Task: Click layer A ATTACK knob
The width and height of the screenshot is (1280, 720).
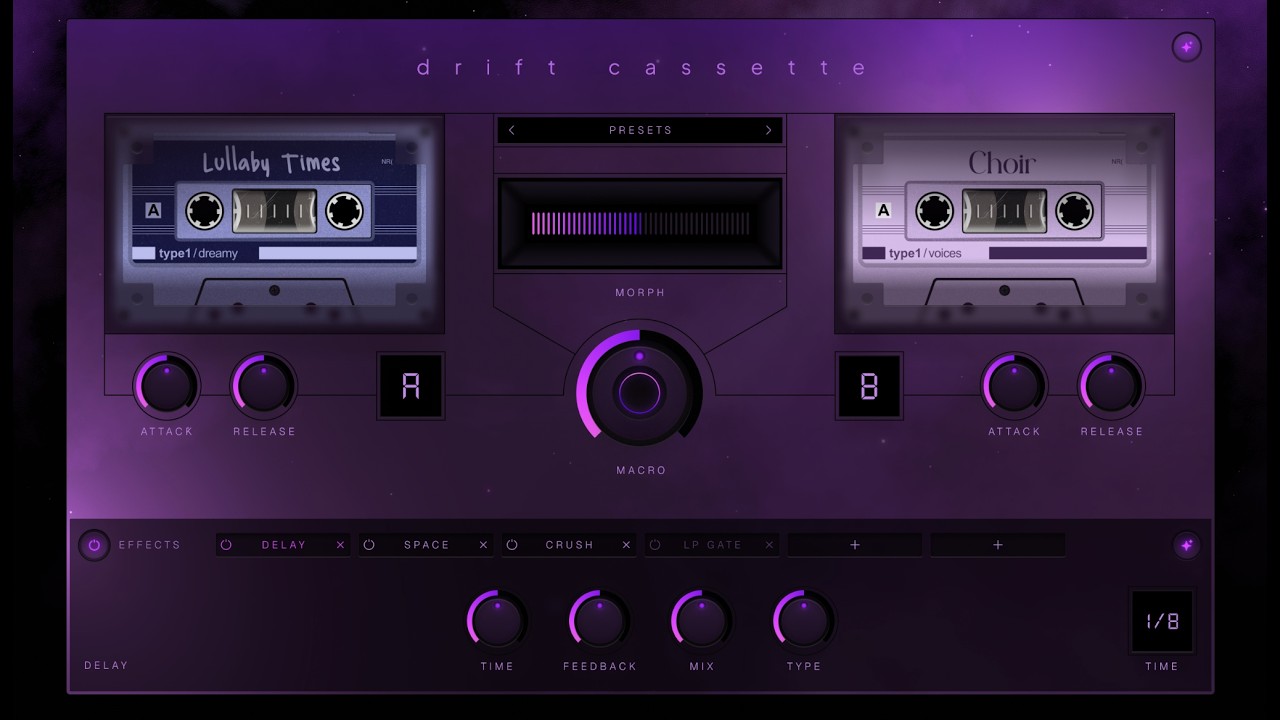Action: (x=167, y=386)
